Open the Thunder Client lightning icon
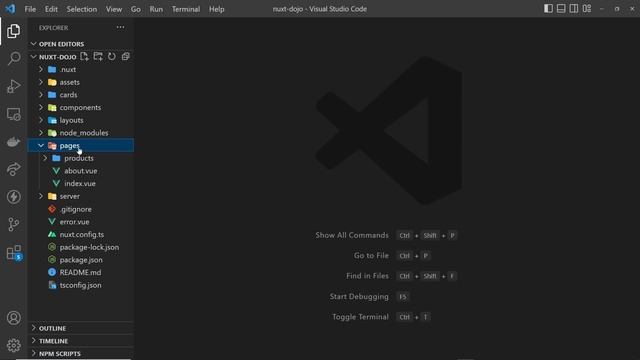 click(x=13, y=197)
